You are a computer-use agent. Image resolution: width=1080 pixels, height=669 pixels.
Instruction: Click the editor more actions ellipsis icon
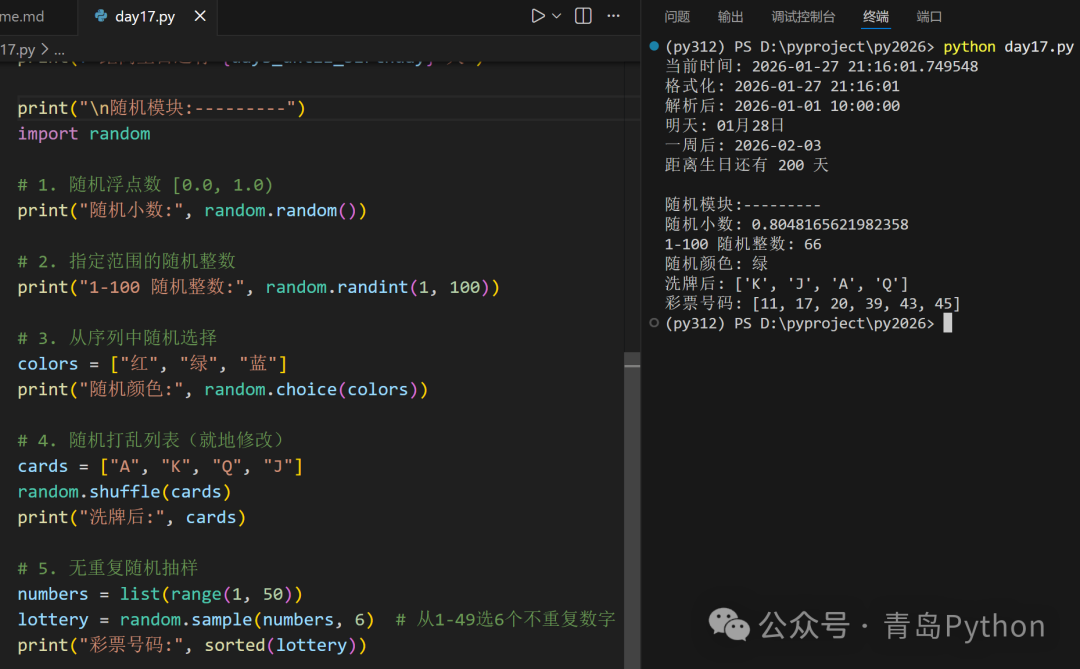click(613, 16)
